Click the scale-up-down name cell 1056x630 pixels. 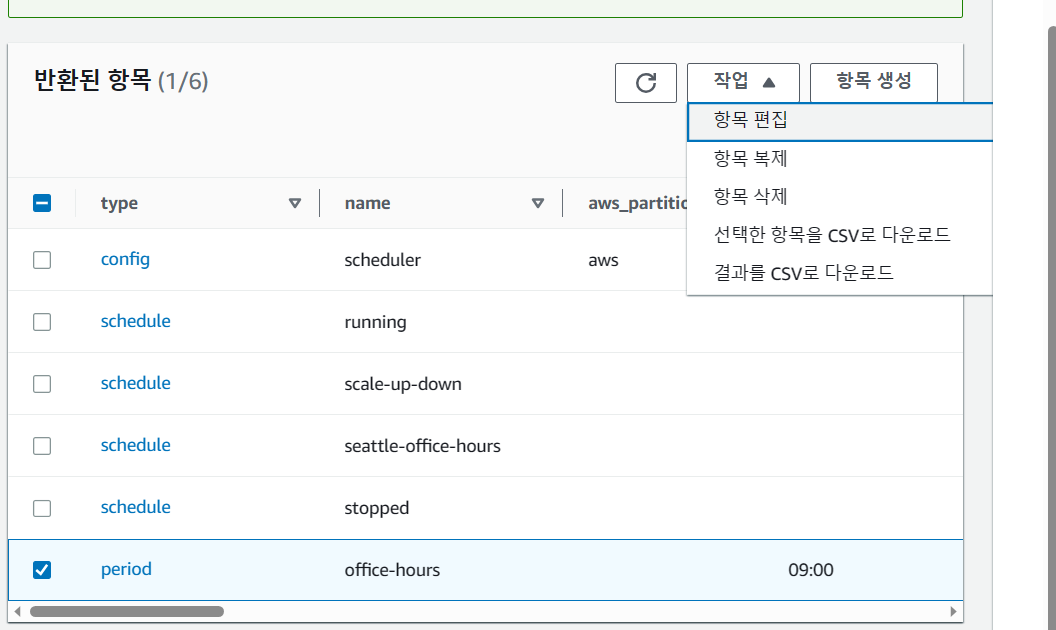point(403,384)
